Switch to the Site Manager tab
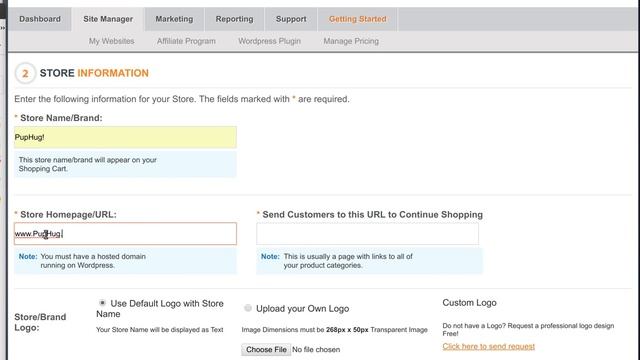The width and height of the screenshot is (640, 360). click(108, 19)
